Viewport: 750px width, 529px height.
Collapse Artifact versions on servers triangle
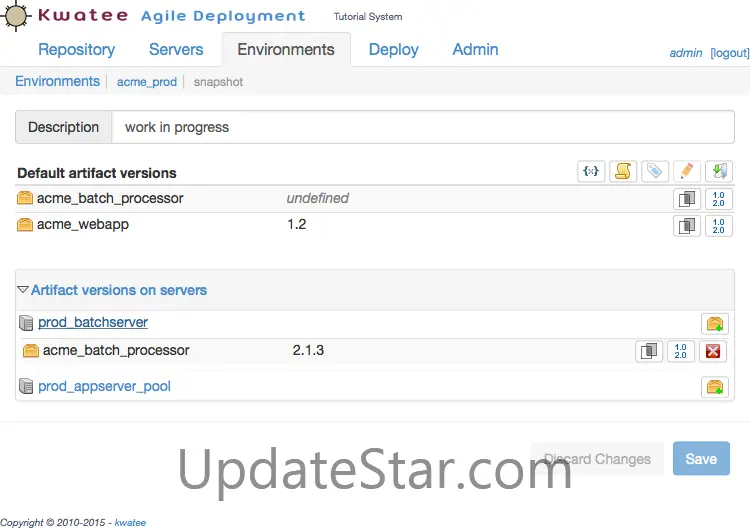click(22, 290)
